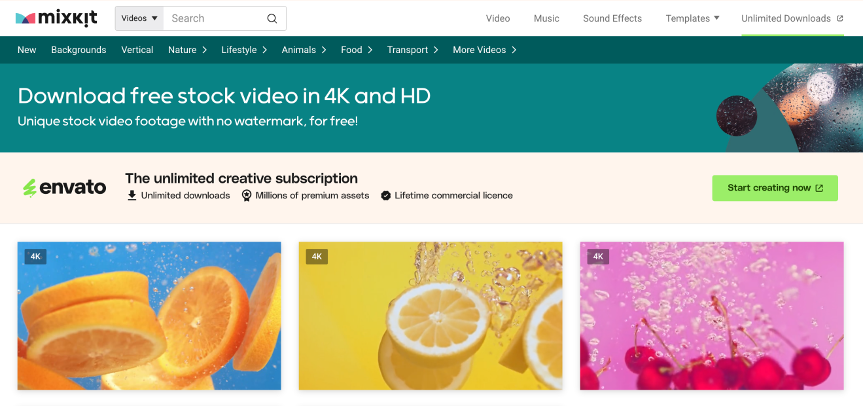
Task: Click the Mixkit logo
Action: pyautogui.click(x=58, y=18)
